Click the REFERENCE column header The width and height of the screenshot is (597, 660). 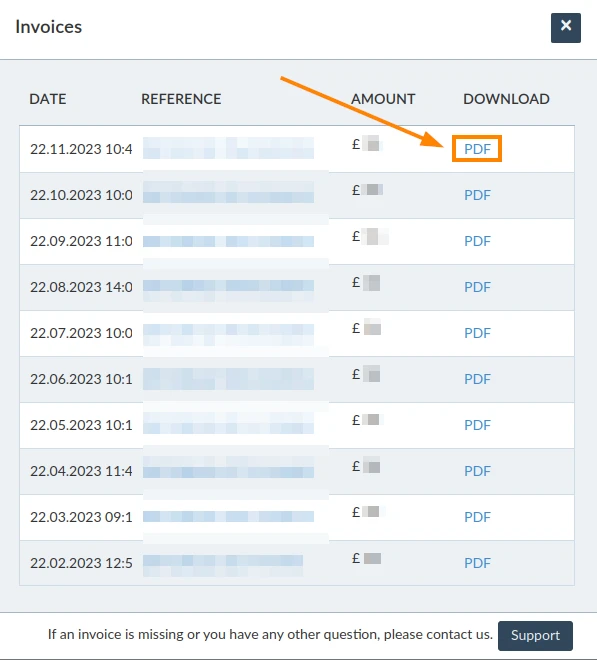181,99
